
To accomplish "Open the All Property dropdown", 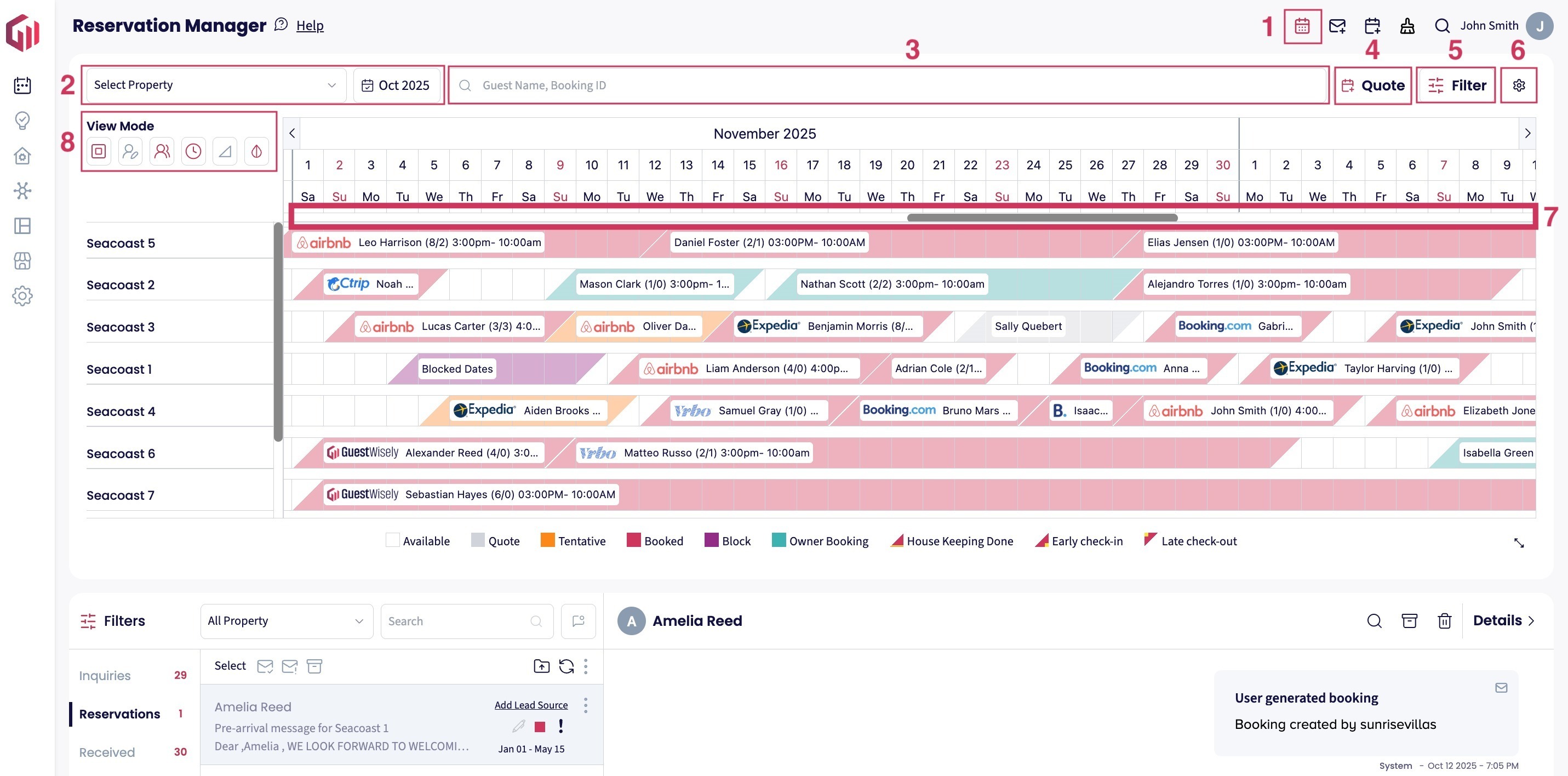I will 286,621.
